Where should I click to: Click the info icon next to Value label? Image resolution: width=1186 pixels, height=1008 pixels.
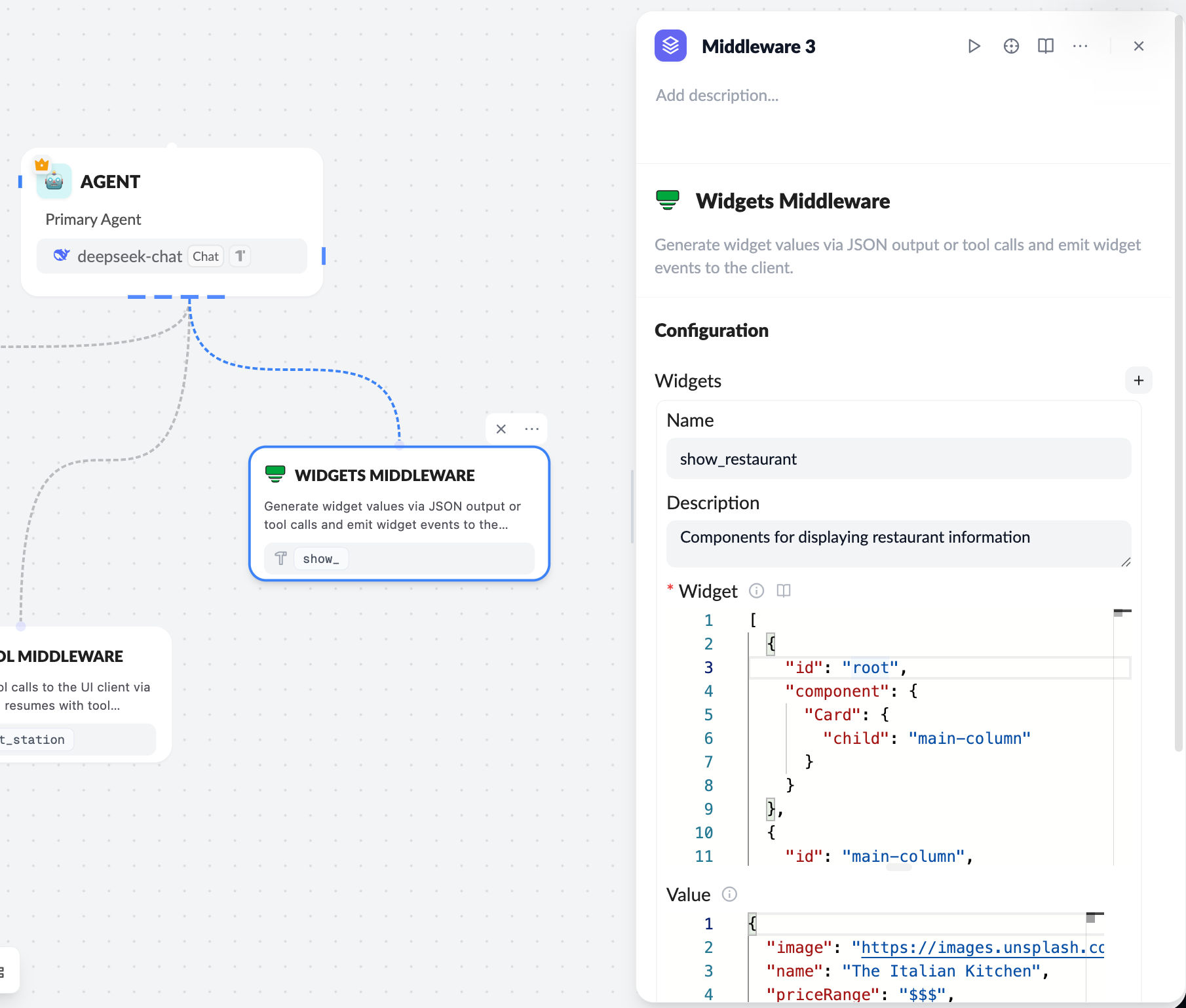point(729,895)
